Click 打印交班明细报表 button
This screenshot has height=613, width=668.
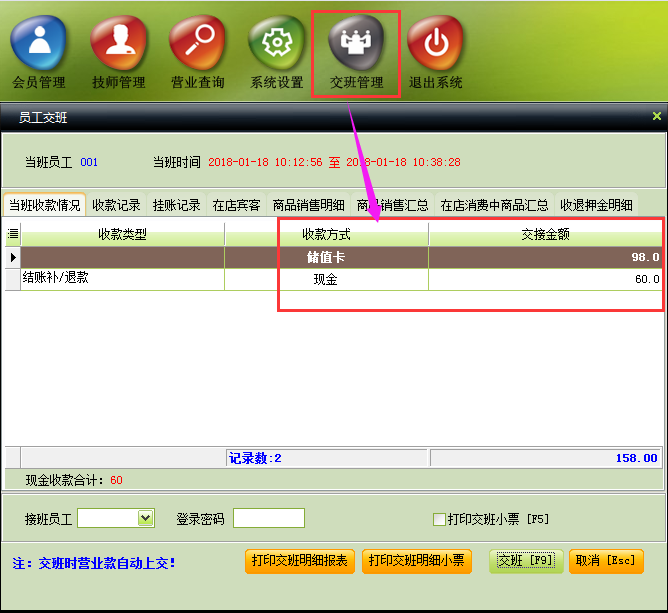click(300, 561)
